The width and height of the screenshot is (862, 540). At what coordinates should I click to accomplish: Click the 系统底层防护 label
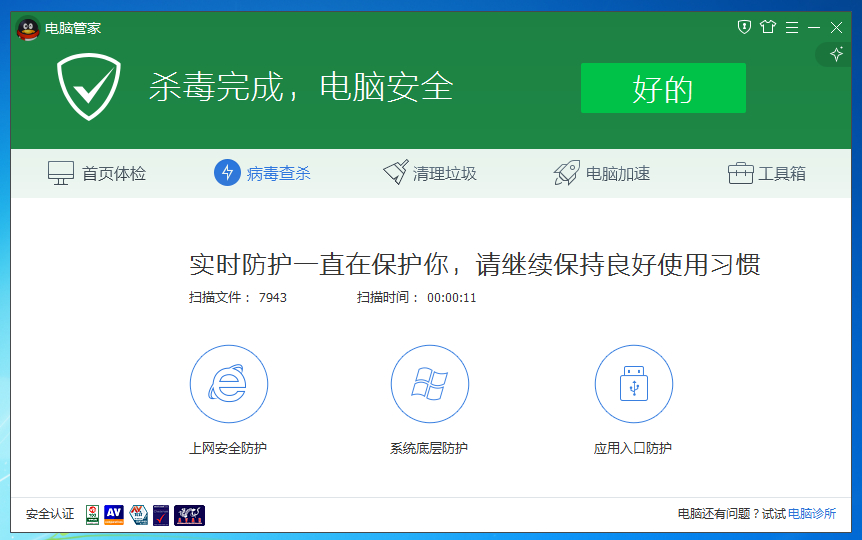429,448
